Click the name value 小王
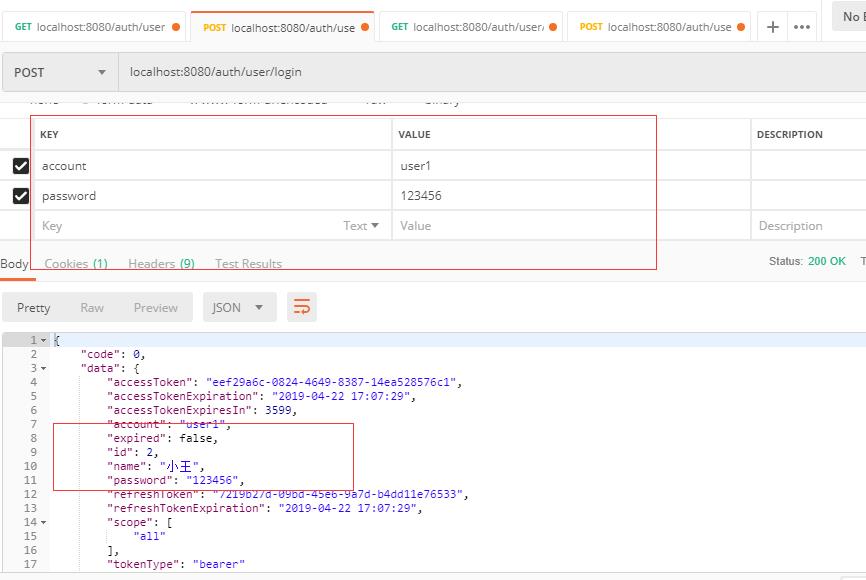Viewport: 866px width, 580px height. pos(179,466)
